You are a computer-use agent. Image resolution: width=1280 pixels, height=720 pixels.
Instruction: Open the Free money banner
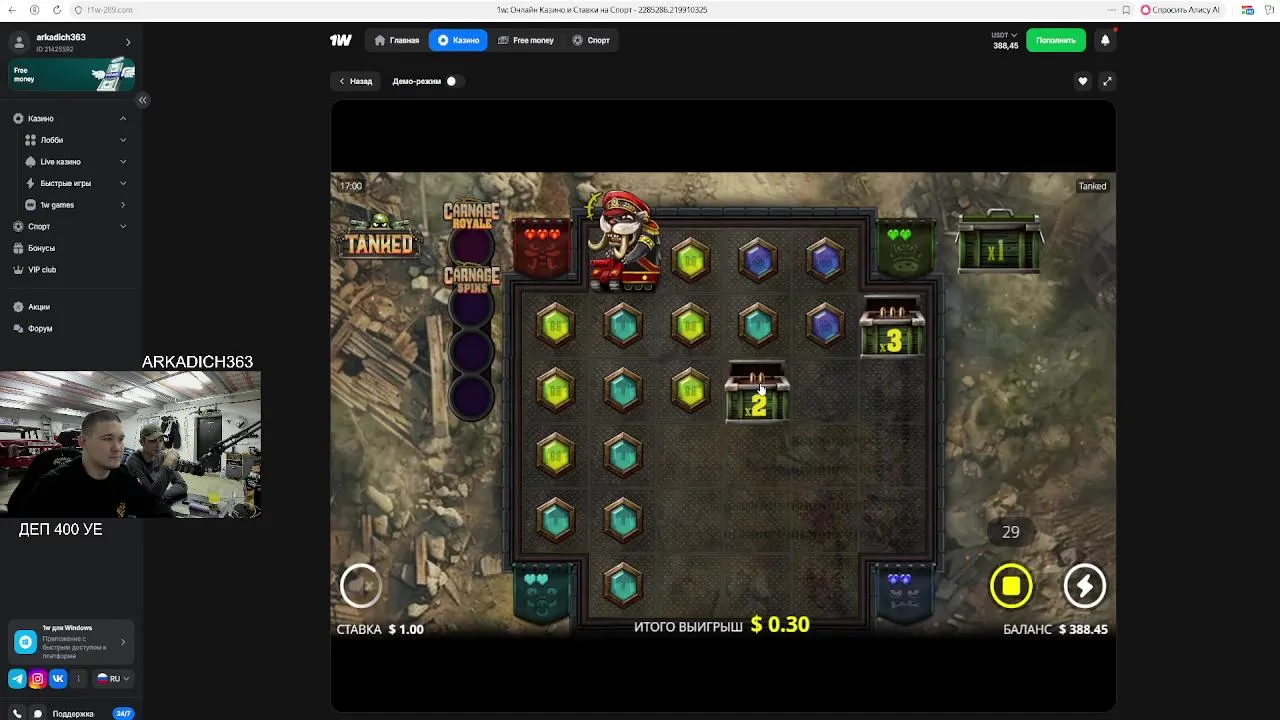[x=72, y=75]
